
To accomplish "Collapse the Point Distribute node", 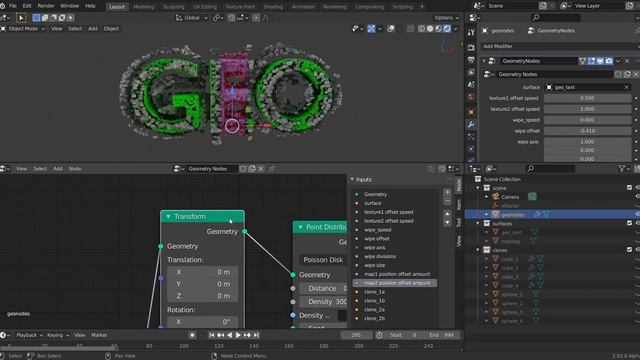I will point(300,227).
